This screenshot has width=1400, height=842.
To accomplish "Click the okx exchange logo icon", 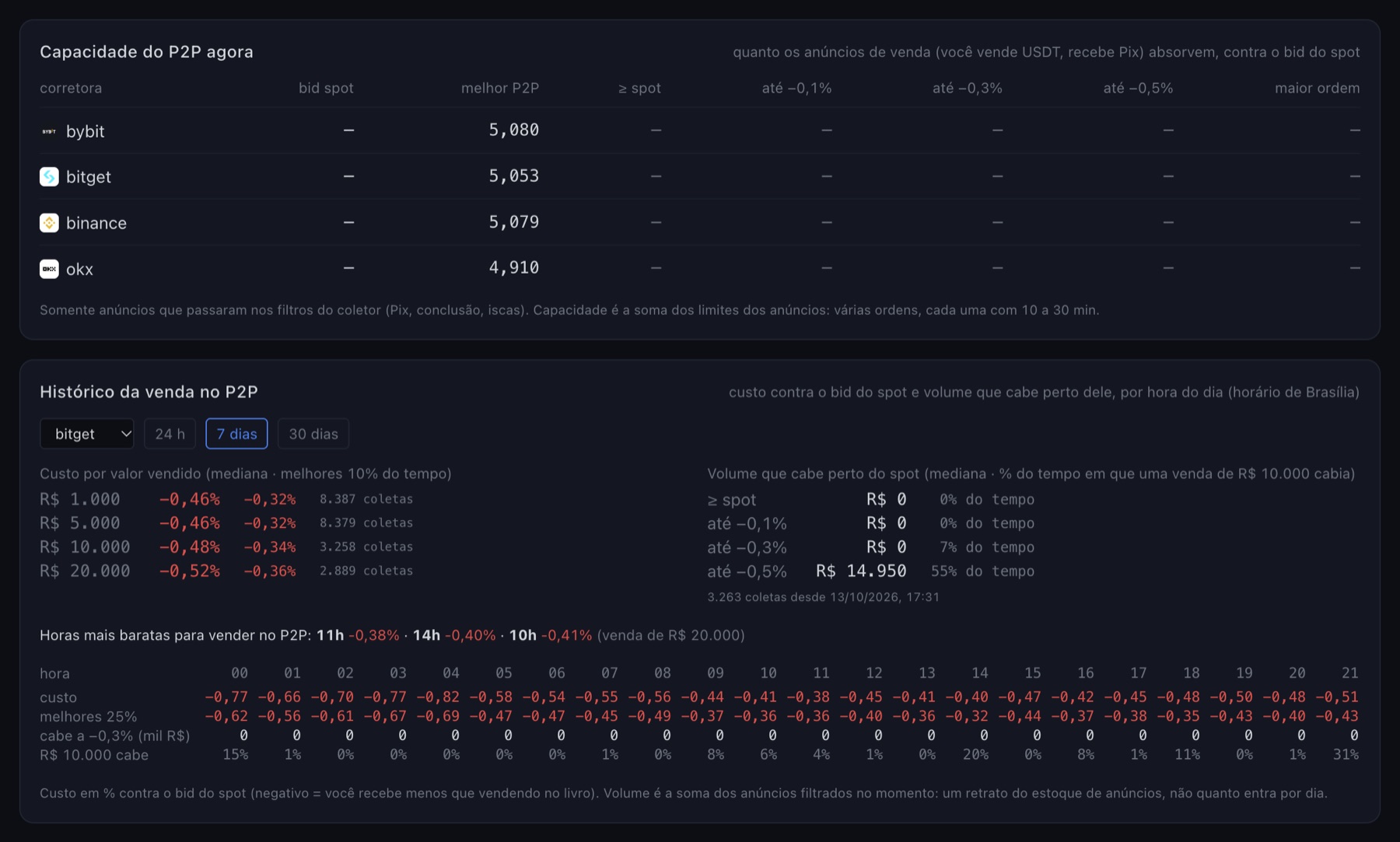I will pyautogui.click(x=49, y=268).
